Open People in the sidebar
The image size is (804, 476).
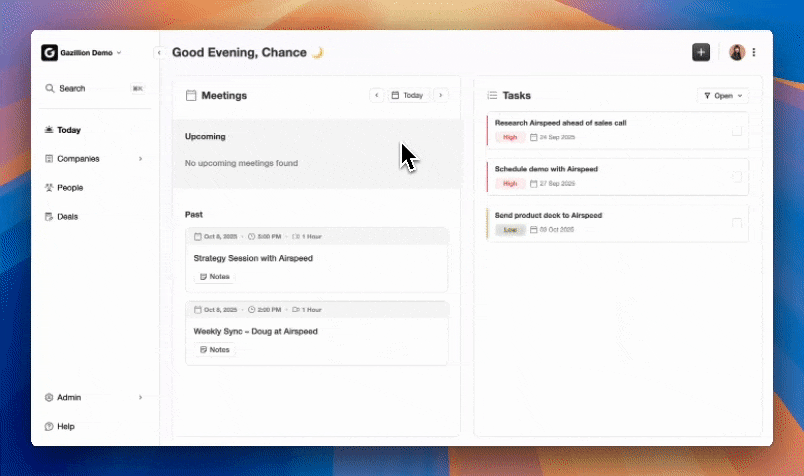point(95,188)
